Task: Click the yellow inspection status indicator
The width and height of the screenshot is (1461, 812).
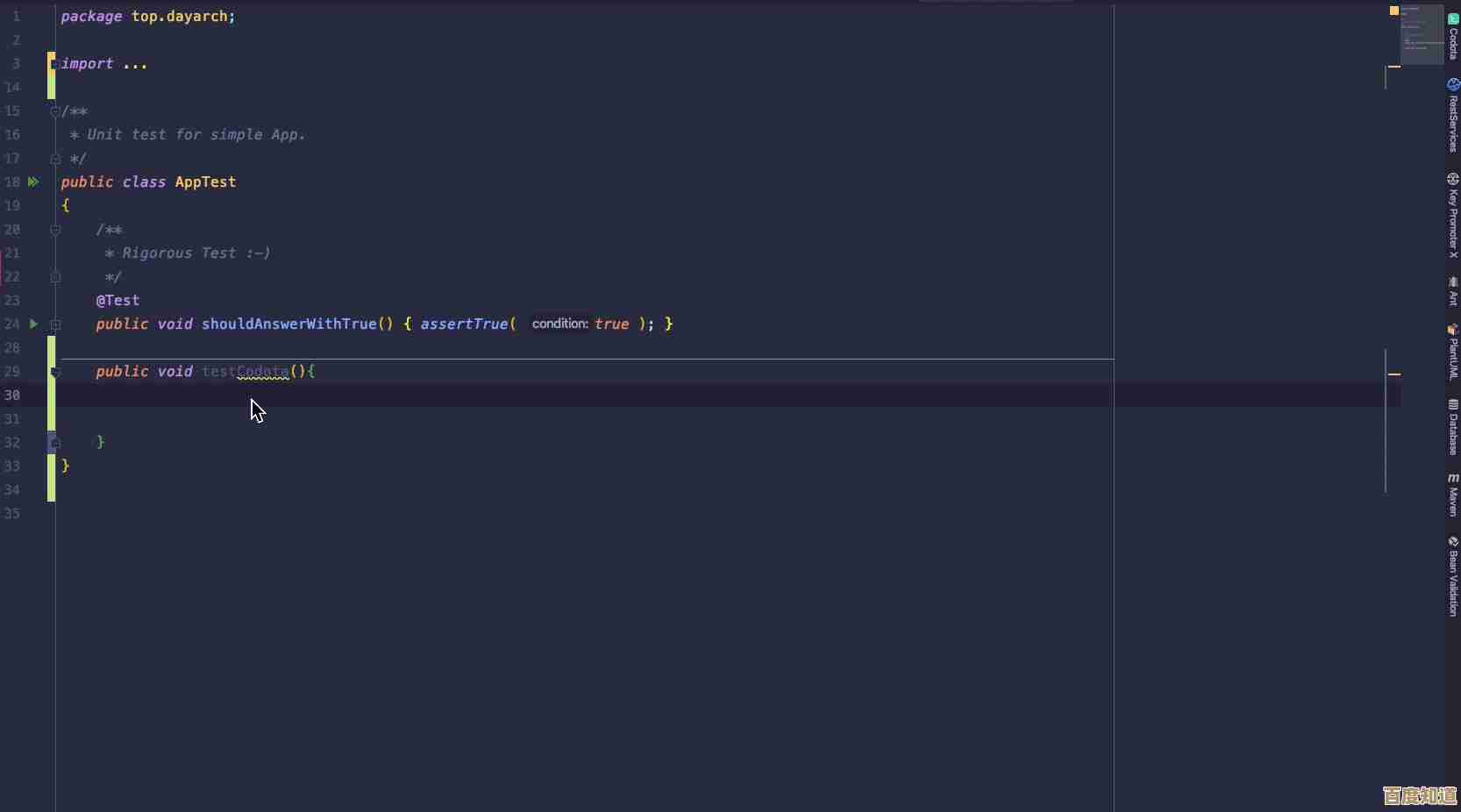Action: [1393, 11]
